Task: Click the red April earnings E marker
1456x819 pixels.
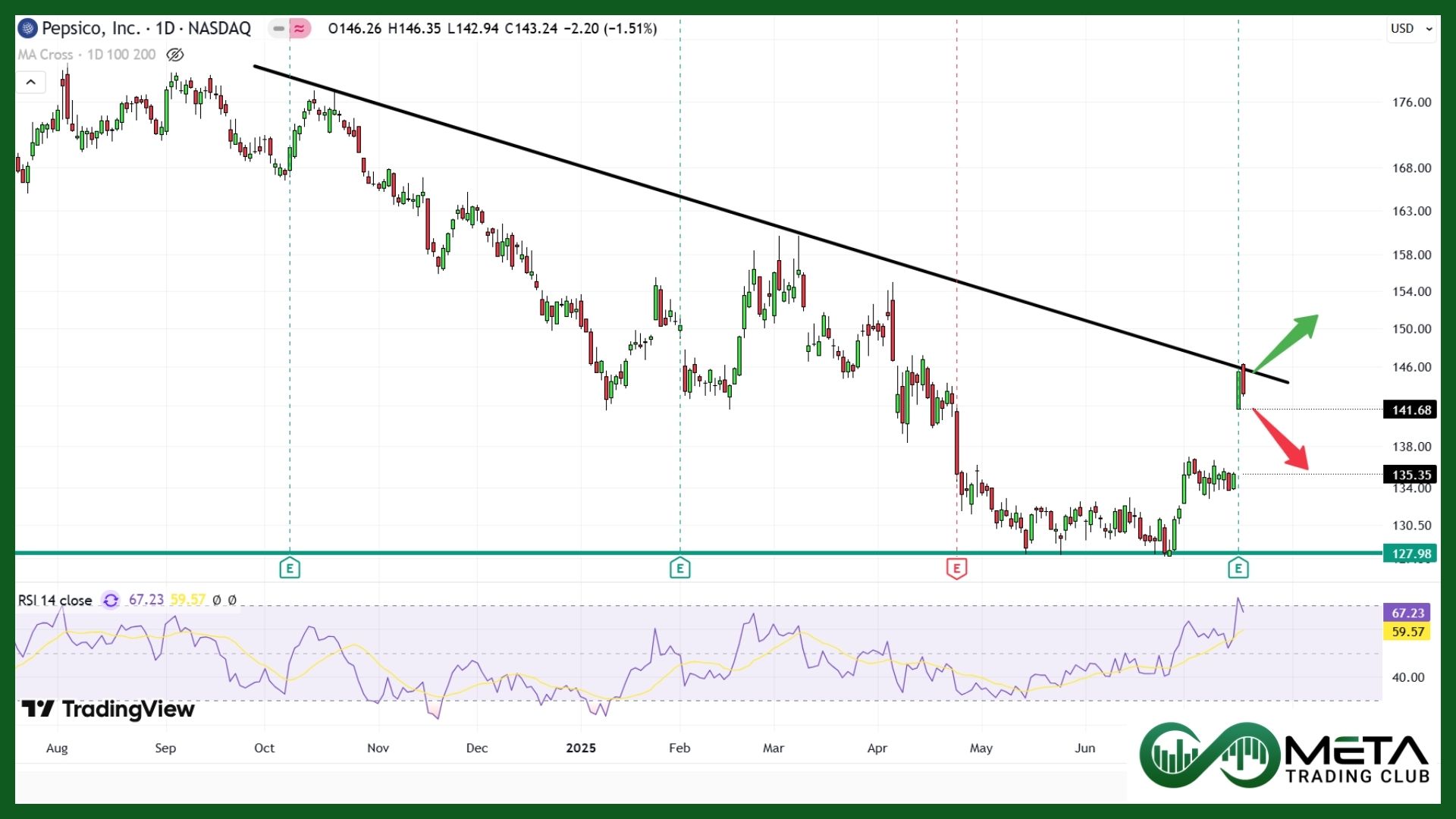Action: pos(956,568)
